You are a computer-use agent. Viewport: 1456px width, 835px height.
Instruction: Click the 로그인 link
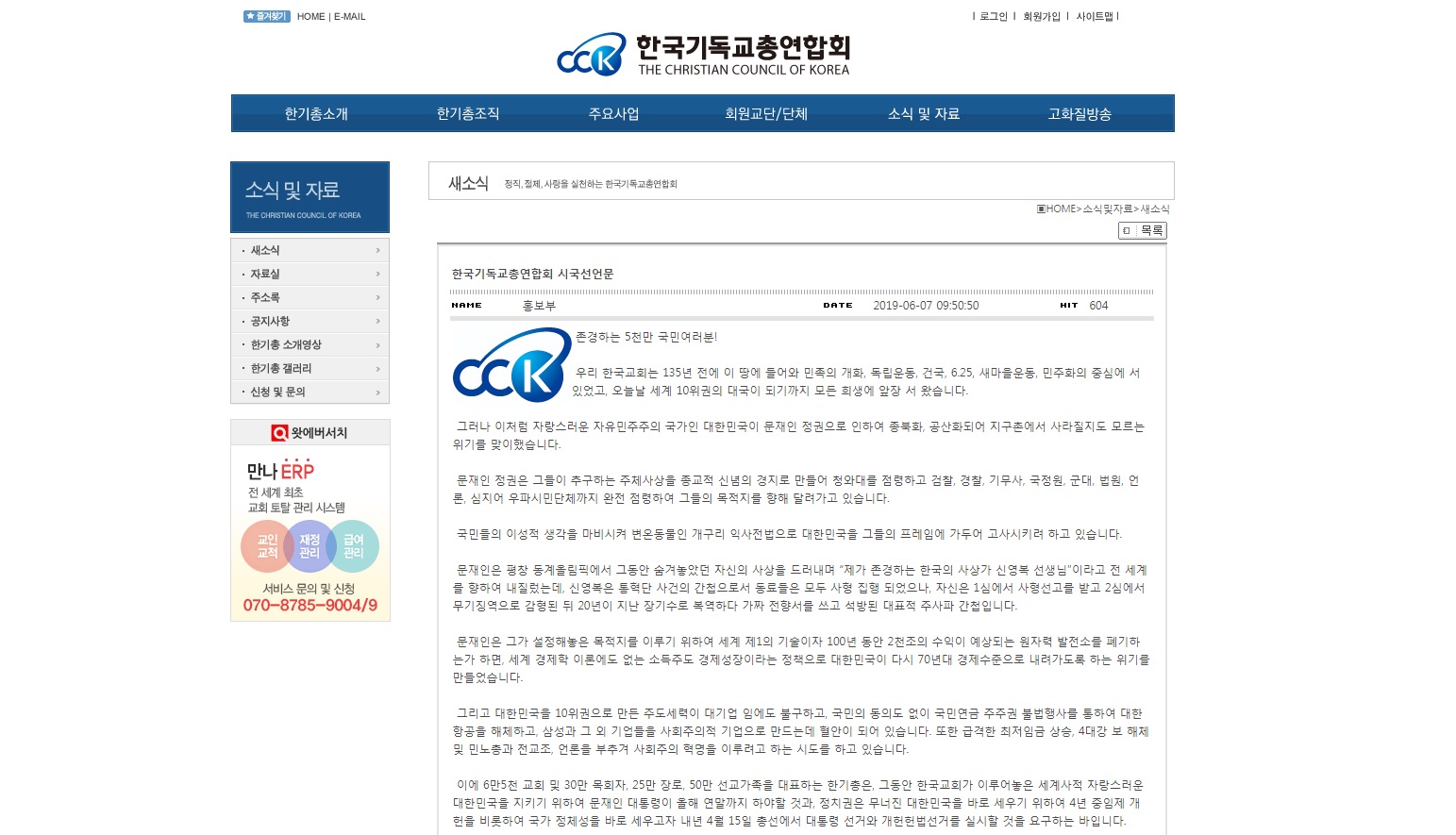pyautogui.click(x=994, y=16)
